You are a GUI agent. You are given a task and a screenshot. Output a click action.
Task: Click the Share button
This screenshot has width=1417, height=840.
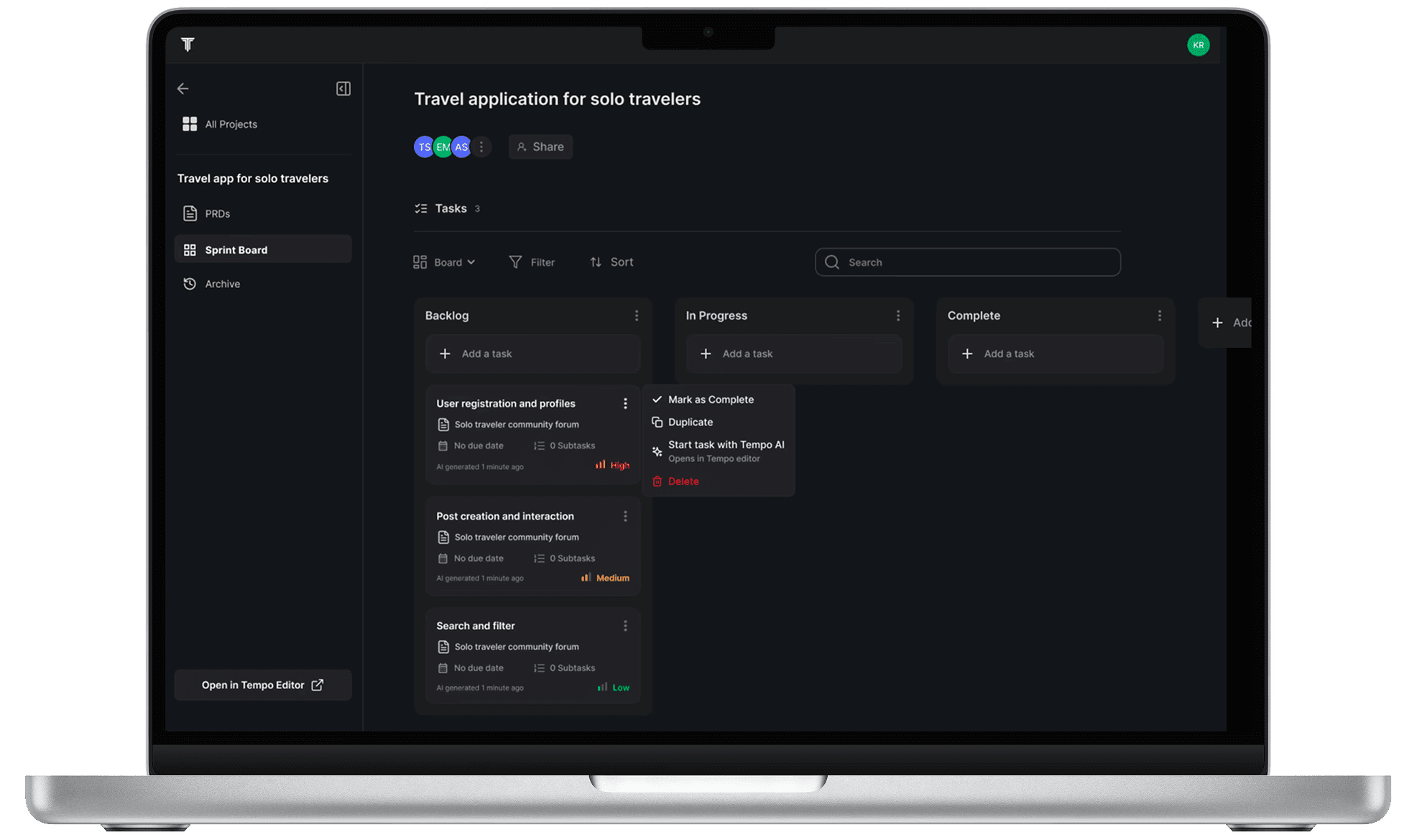tap(540, 147)
